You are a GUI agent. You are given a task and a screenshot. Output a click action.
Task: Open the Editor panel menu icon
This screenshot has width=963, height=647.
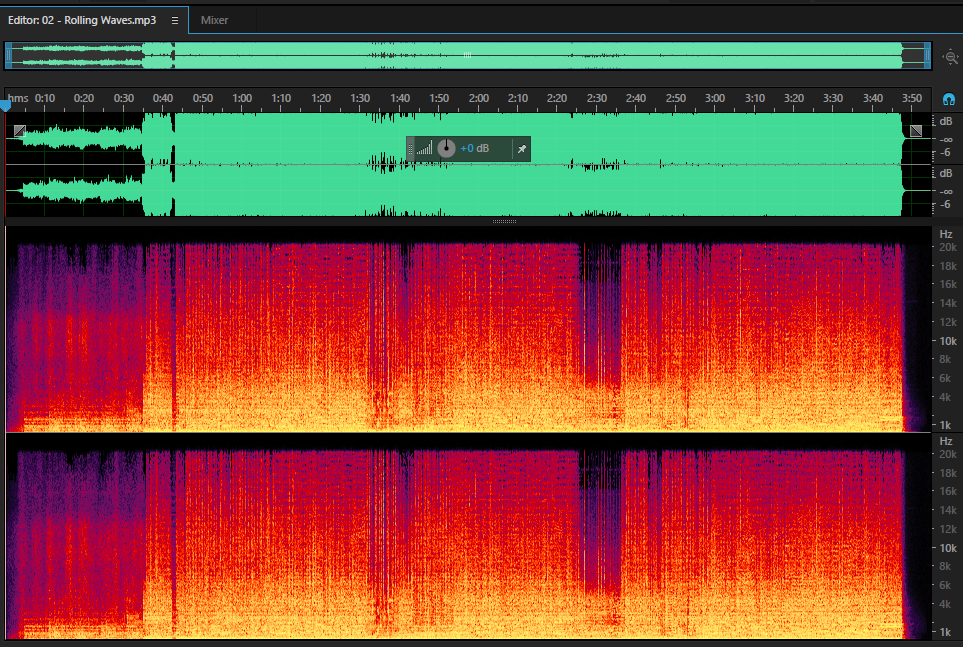point(175,20)
